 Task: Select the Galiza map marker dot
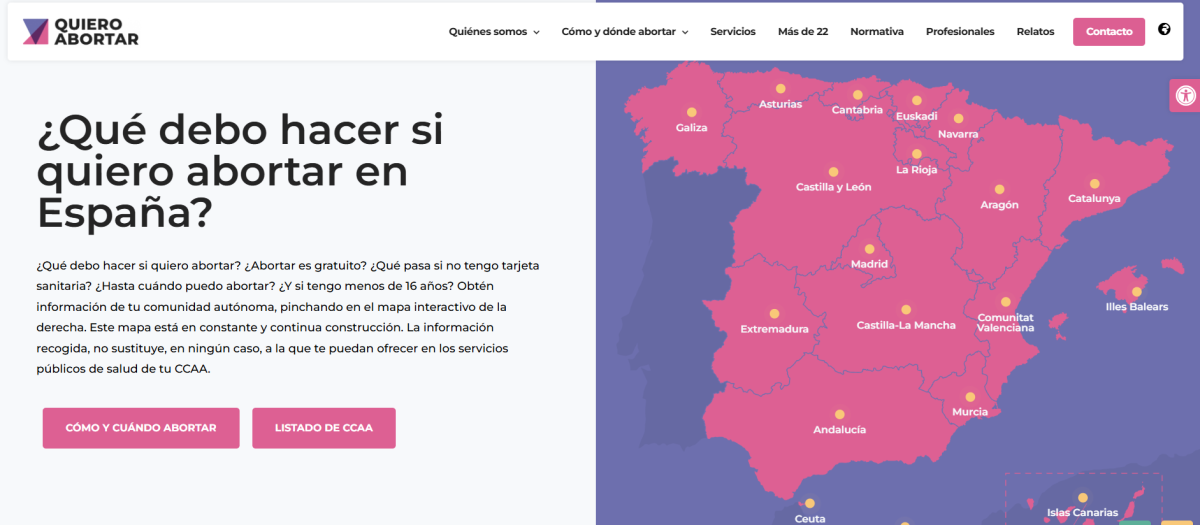691,113
